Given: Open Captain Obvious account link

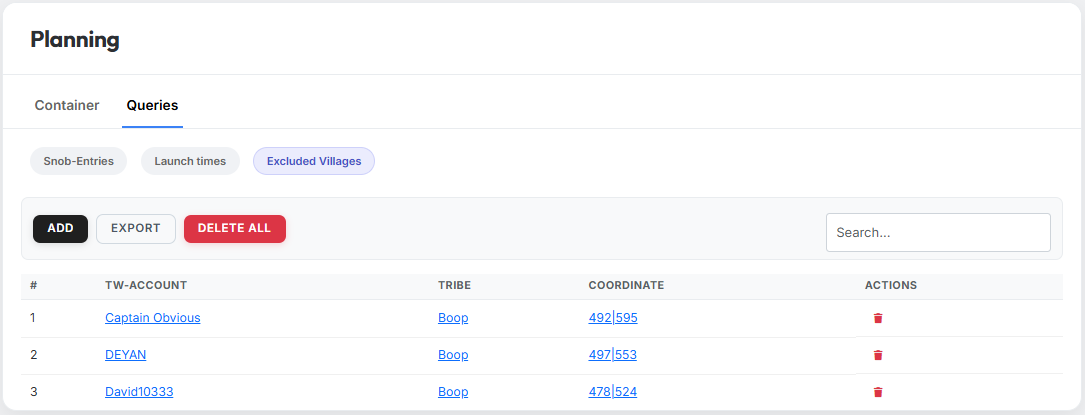Looking at the screenshot, I should click(153, 318).
